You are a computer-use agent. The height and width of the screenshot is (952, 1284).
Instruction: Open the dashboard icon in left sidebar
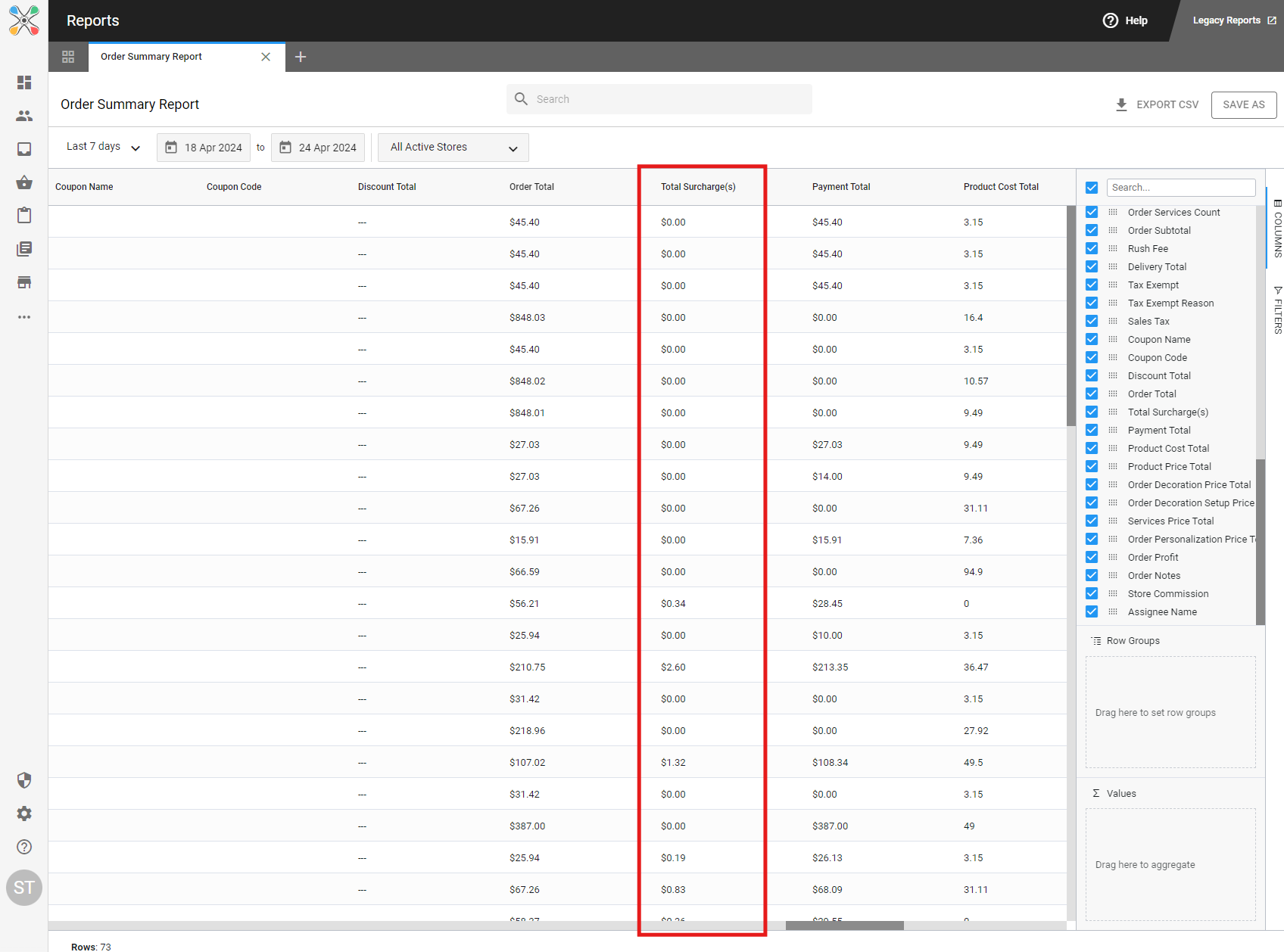[x=24, y=82]
